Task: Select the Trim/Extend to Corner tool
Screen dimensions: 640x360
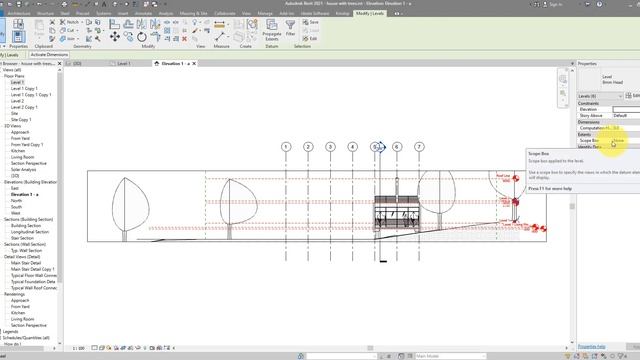Action: pos(155,37)
